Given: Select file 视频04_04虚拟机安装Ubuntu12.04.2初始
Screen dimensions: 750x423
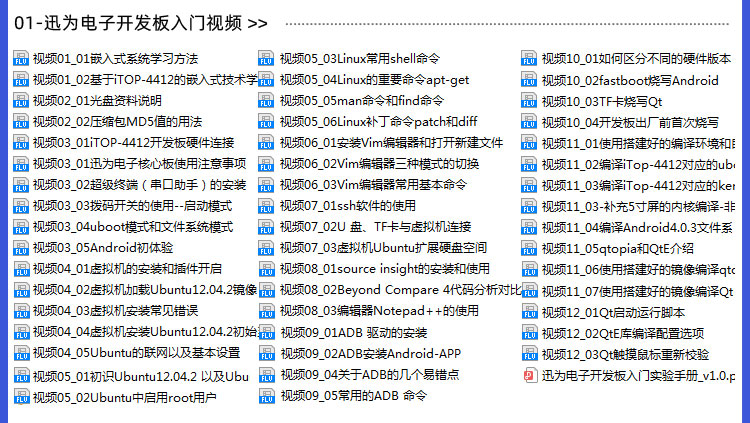Looking at the screenshot, I should [x=145, y=332].
